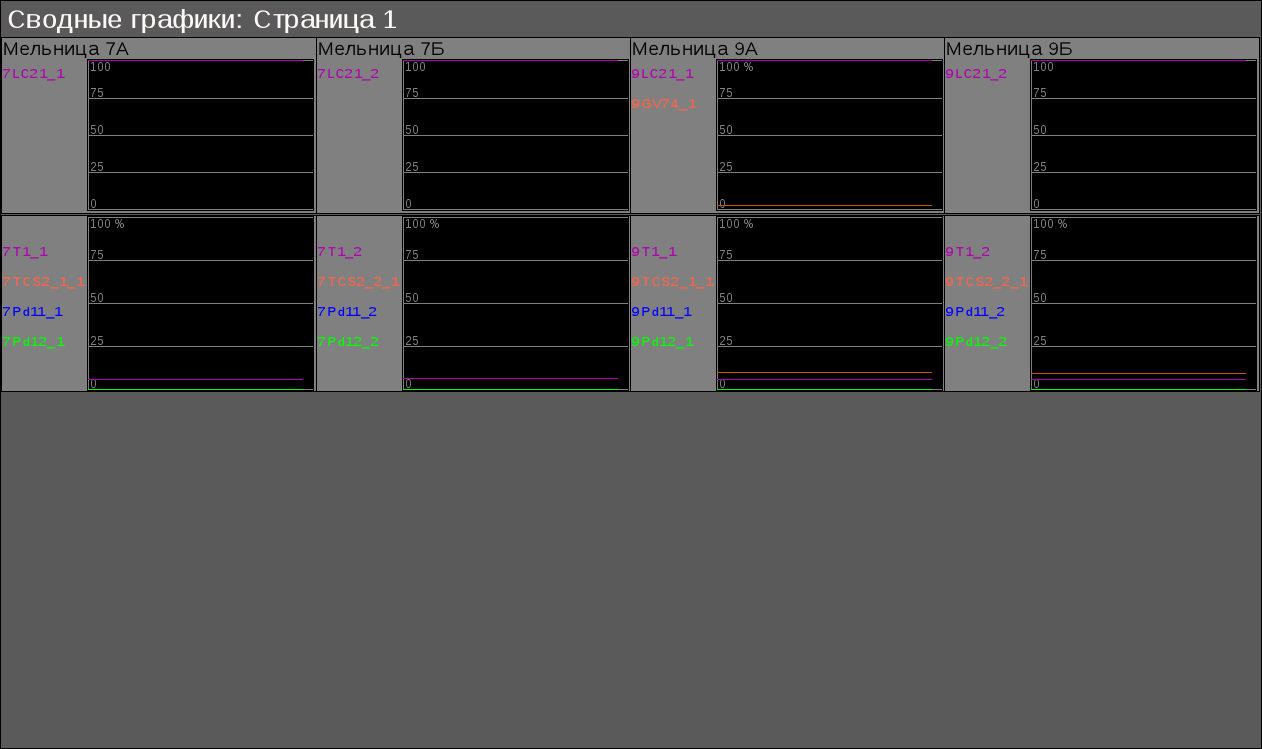Click the 9GV74_1 orange tag

[664, 104]
